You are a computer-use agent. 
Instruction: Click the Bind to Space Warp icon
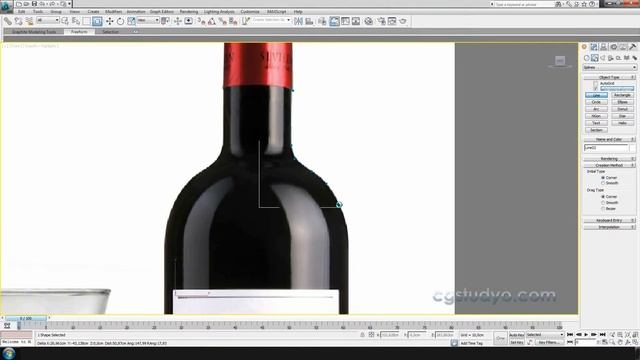[x=29, y=21]
